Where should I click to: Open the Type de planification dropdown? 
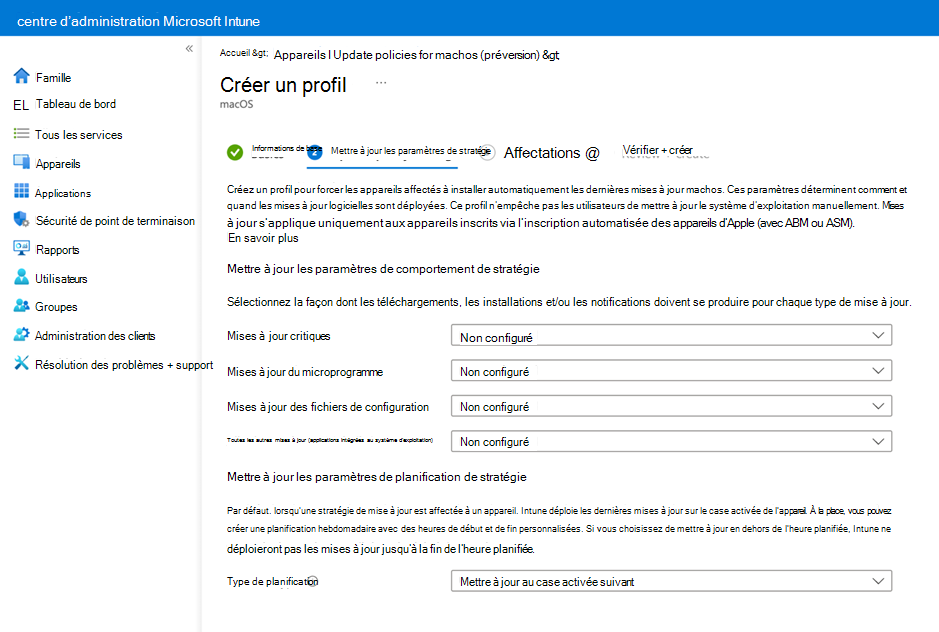tap(671, 580)
